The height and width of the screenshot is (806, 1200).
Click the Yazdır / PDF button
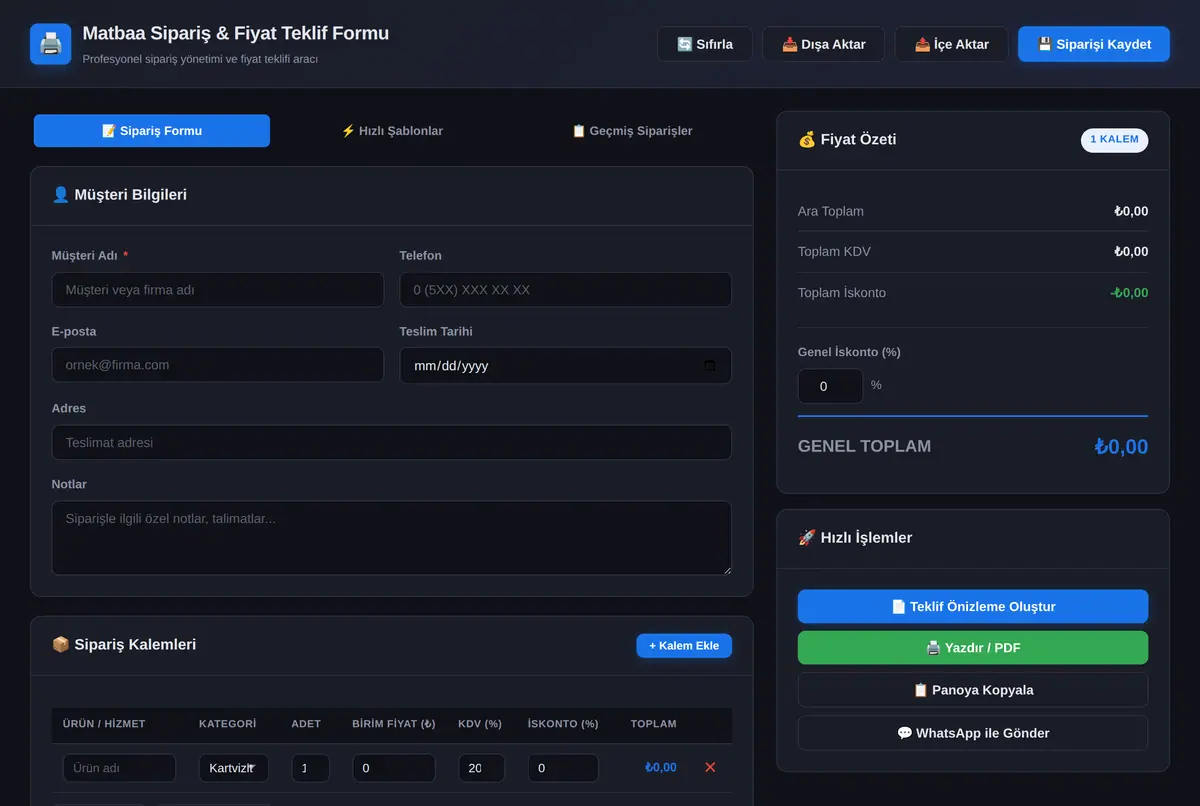click(973, 648)
